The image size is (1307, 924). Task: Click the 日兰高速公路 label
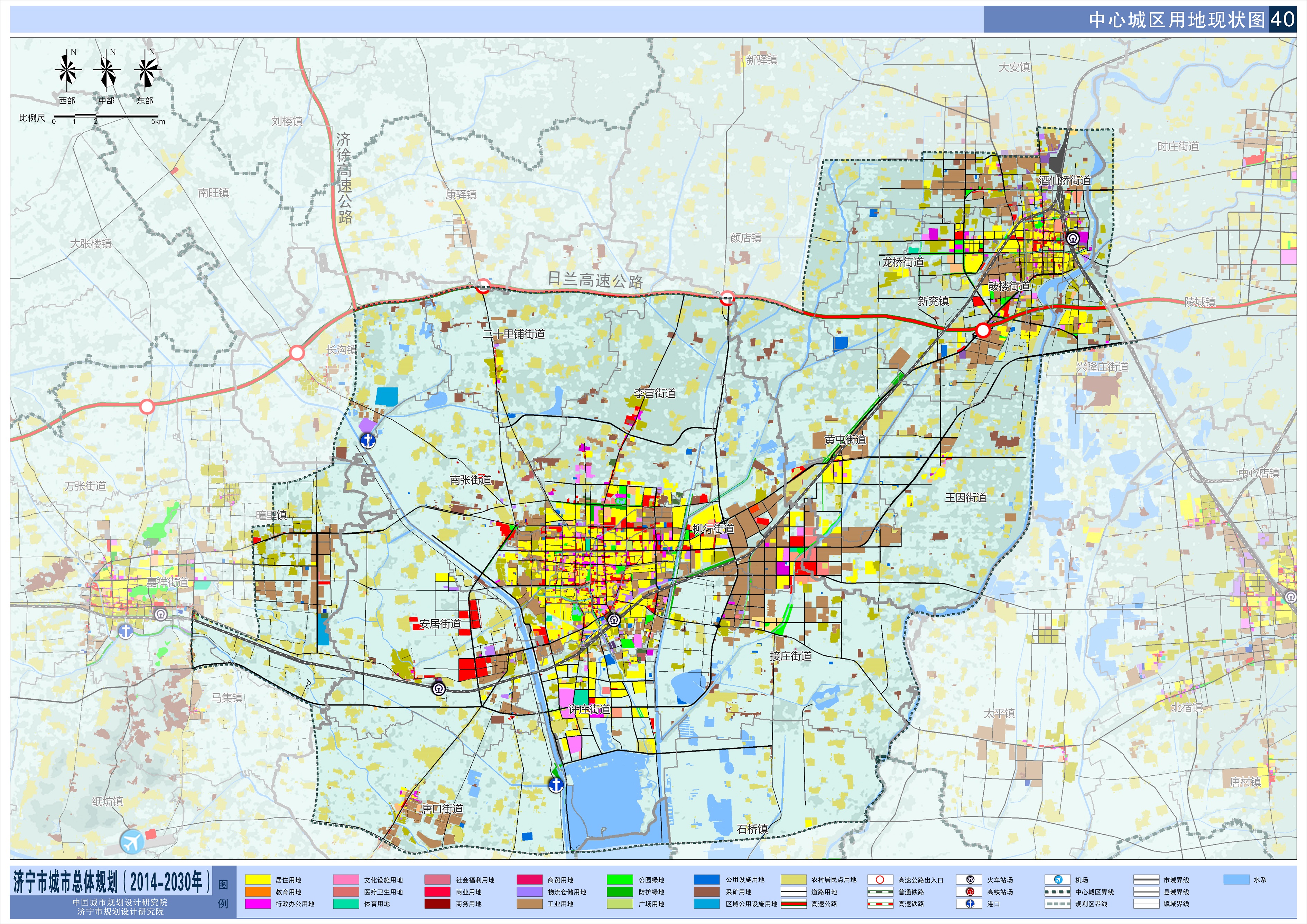[x=595, y=280]
